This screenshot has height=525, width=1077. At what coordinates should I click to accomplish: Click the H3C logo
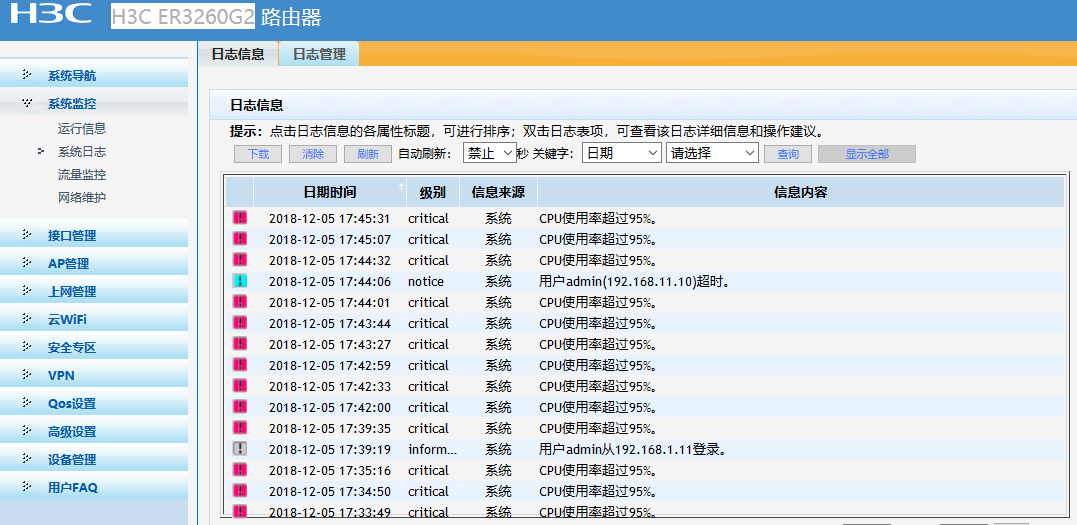coord(51,13)
